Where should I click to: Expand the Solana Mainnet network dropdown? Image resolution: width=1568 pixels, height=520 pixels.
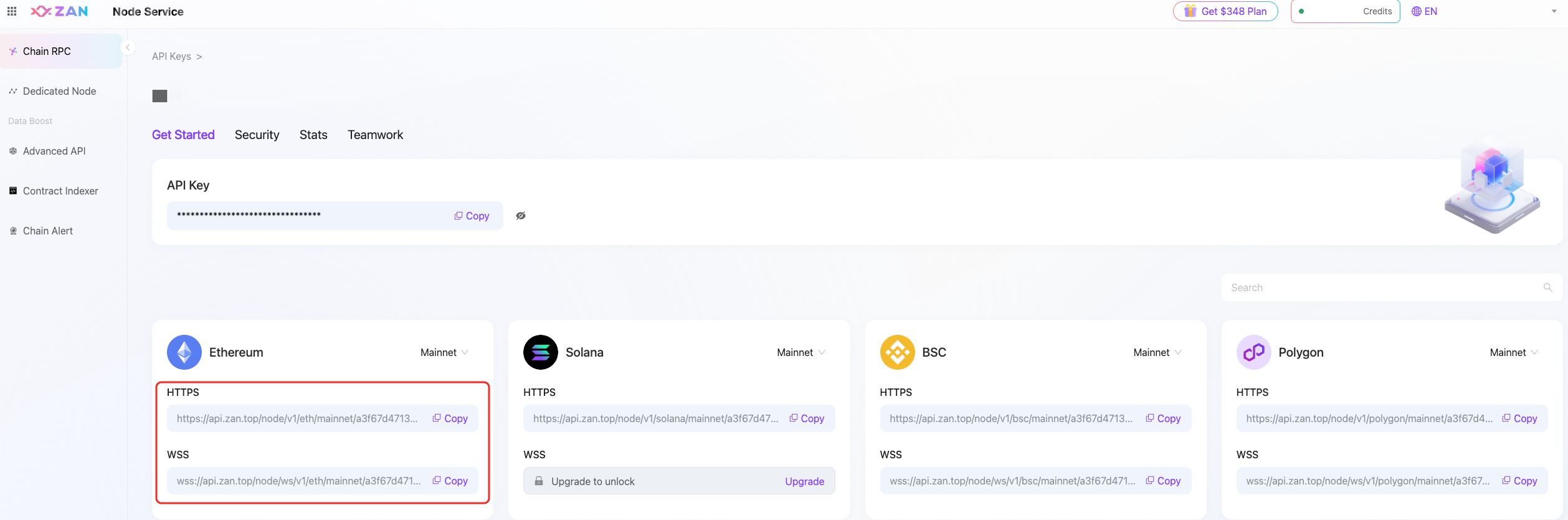click(801, 352)
